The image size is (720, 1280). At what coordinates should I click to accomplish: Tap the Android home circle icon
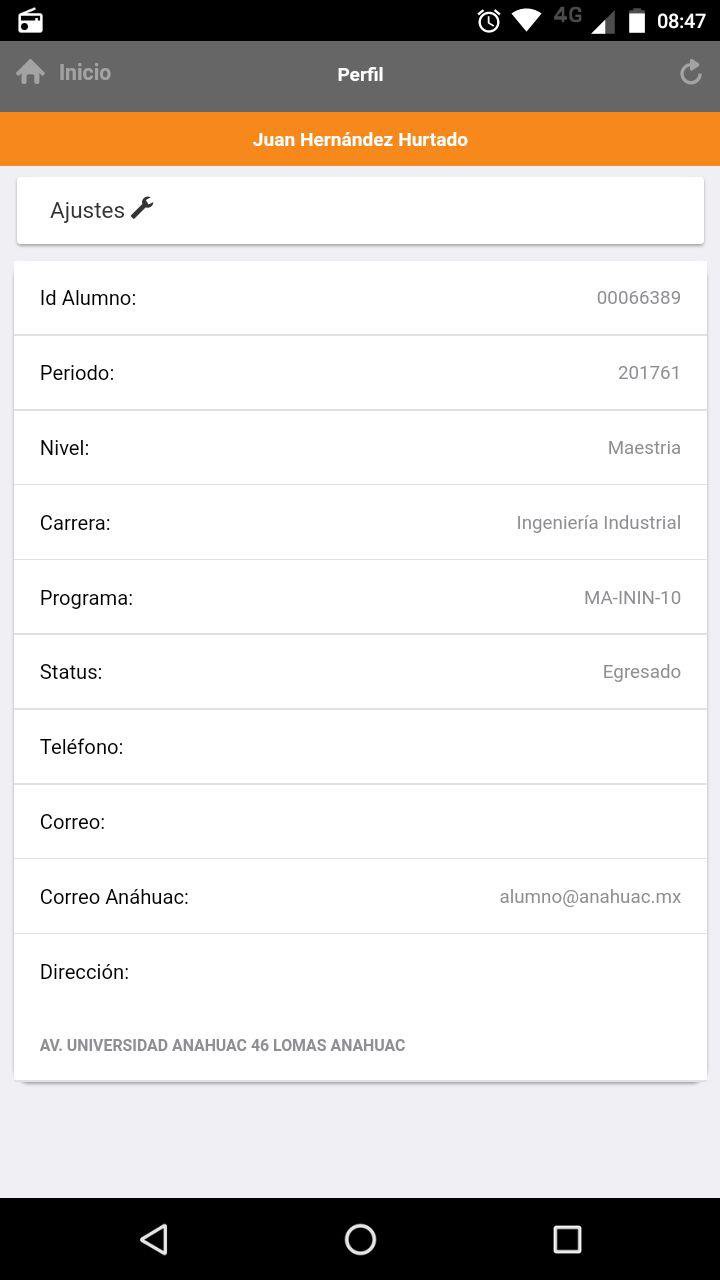(x=360, y=1240)
